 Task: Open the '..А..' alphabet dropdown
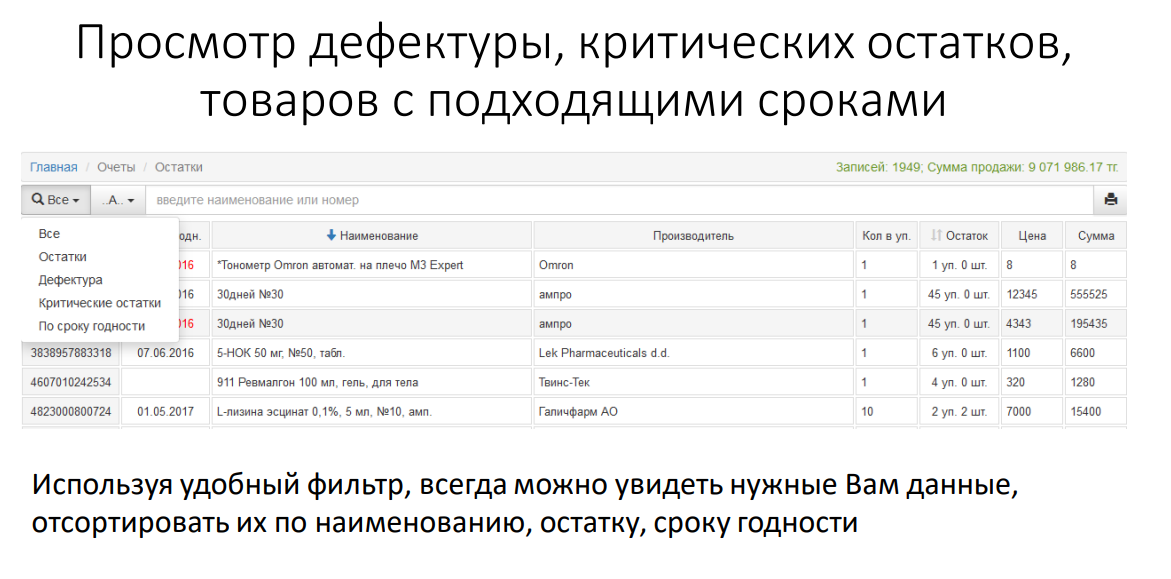pos(118,200)
